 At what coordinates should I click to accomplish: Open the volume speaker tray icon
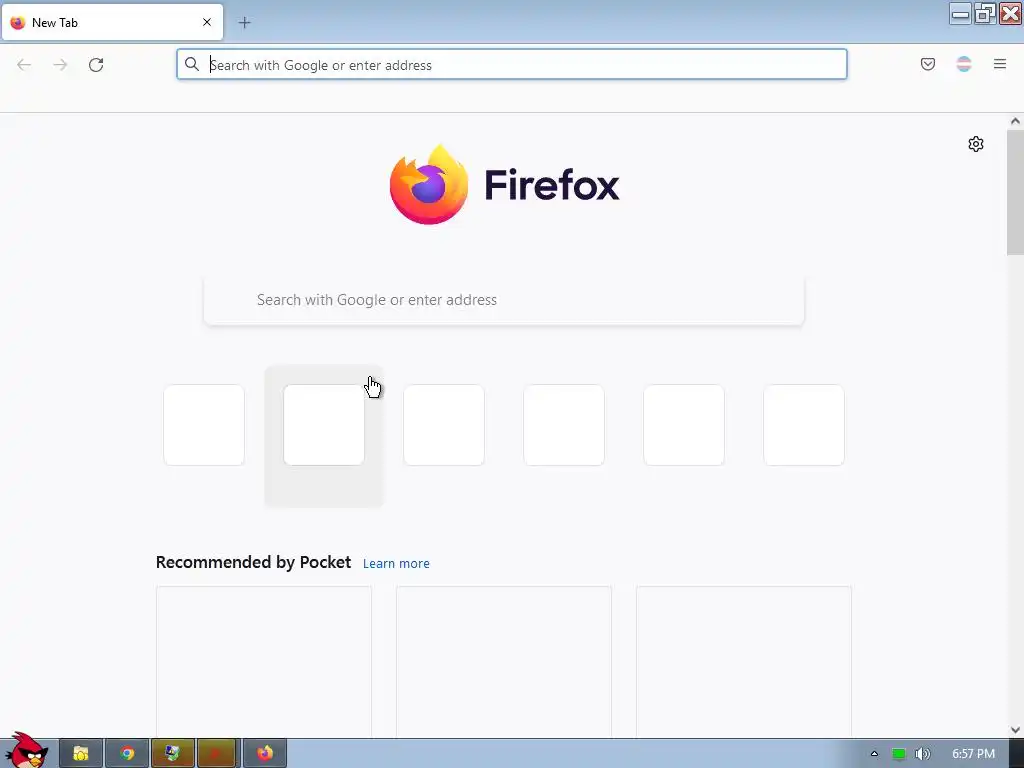click(922, 754)
